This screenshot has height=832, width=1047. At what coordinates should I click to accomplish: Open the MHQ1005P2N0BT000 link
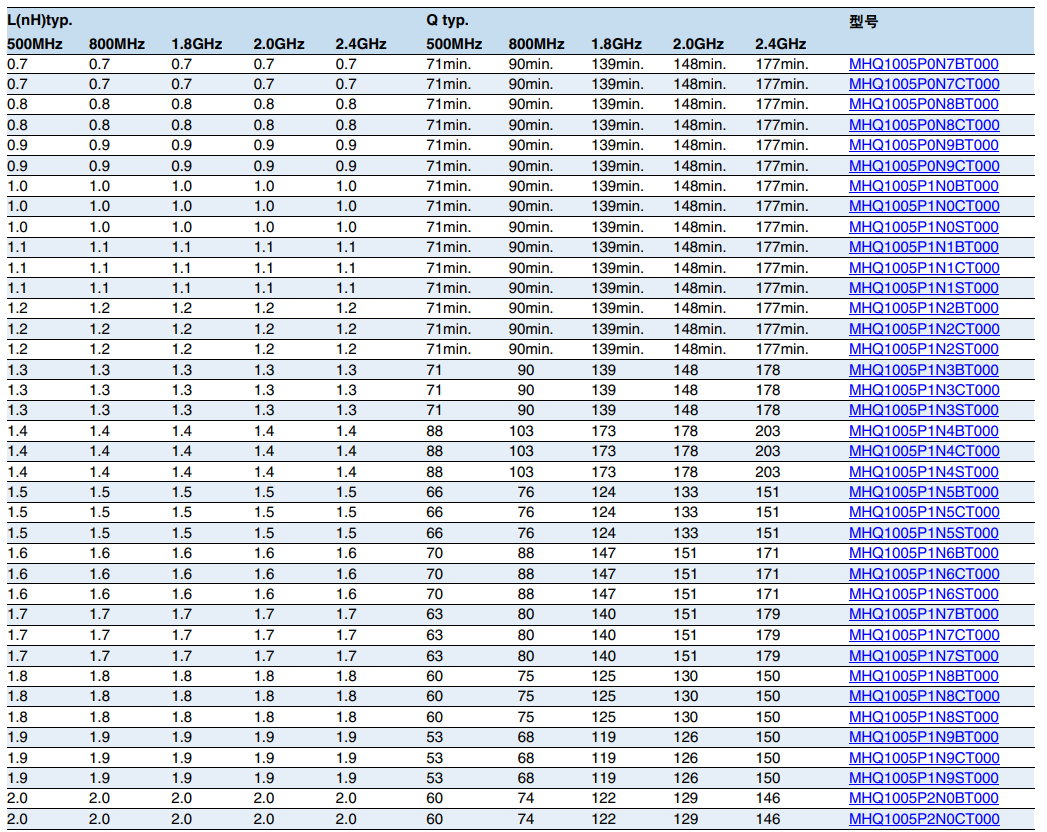(x=923, y=798)
